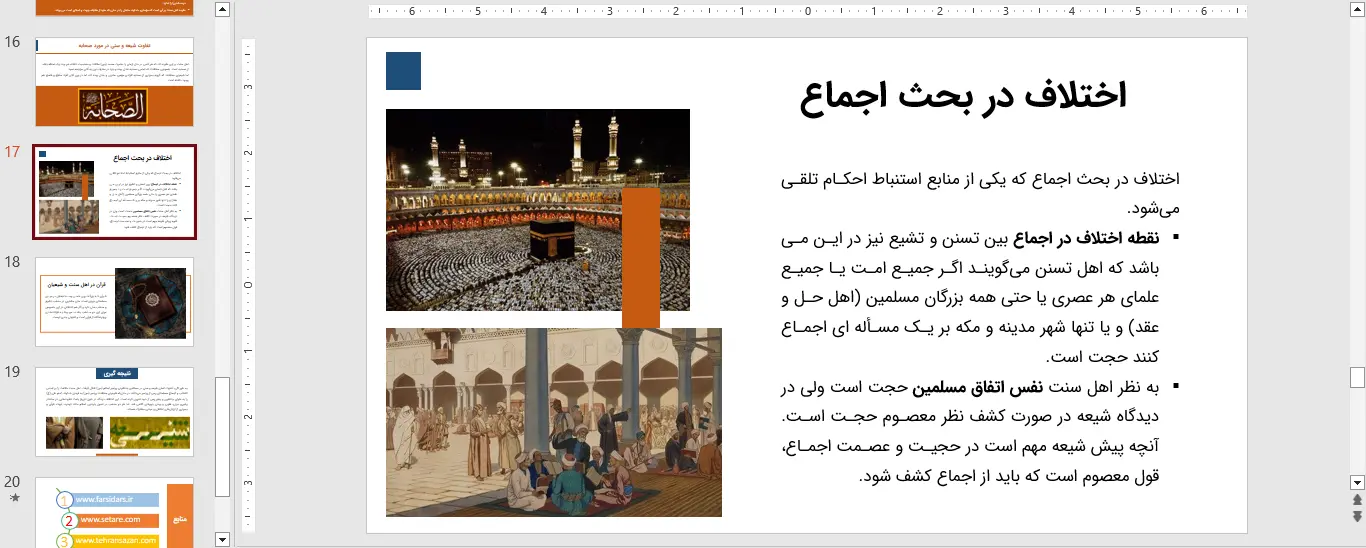This screenshot has width=1366, height=548.
Task: Click the Previous Slide double-arrow button
Action: 1357,499
